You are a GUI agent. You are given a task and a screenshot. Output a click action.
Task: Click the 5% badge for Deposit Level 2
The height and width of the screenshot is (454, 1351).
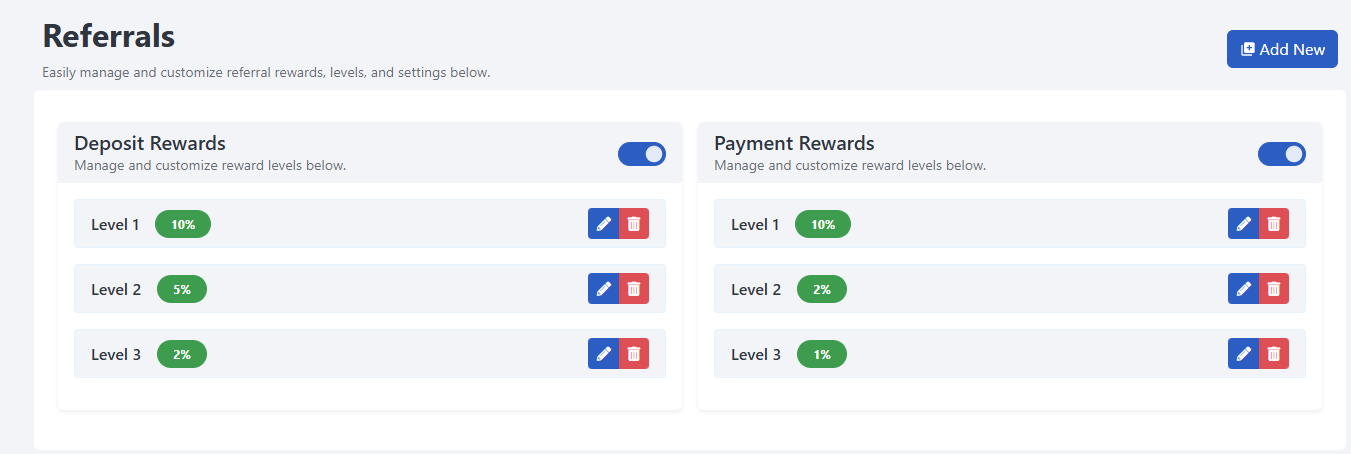click(182, 290)
